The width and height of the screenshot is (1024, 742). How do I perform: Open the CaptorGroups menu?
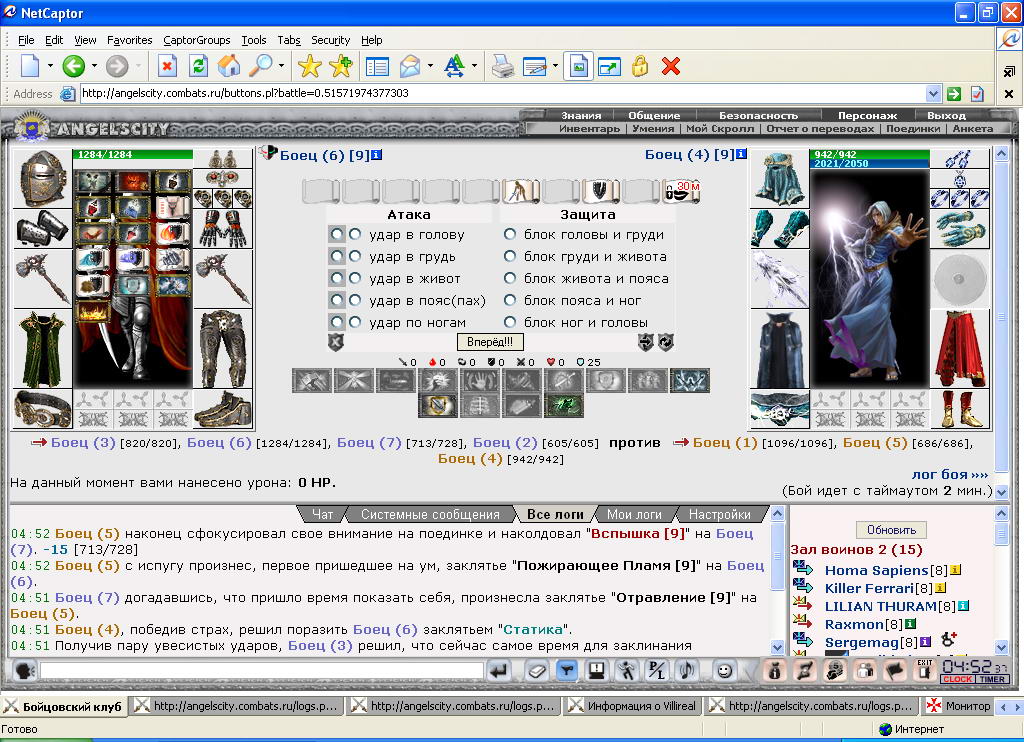coord(197,40)
